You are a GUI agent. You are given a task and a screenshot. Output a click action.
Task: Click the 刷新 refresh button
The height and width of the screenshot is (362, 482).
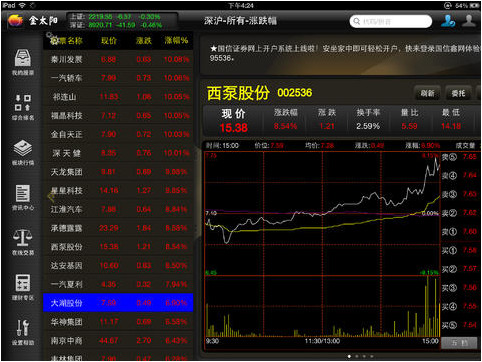pyautogui.click(x=427, y=93)
